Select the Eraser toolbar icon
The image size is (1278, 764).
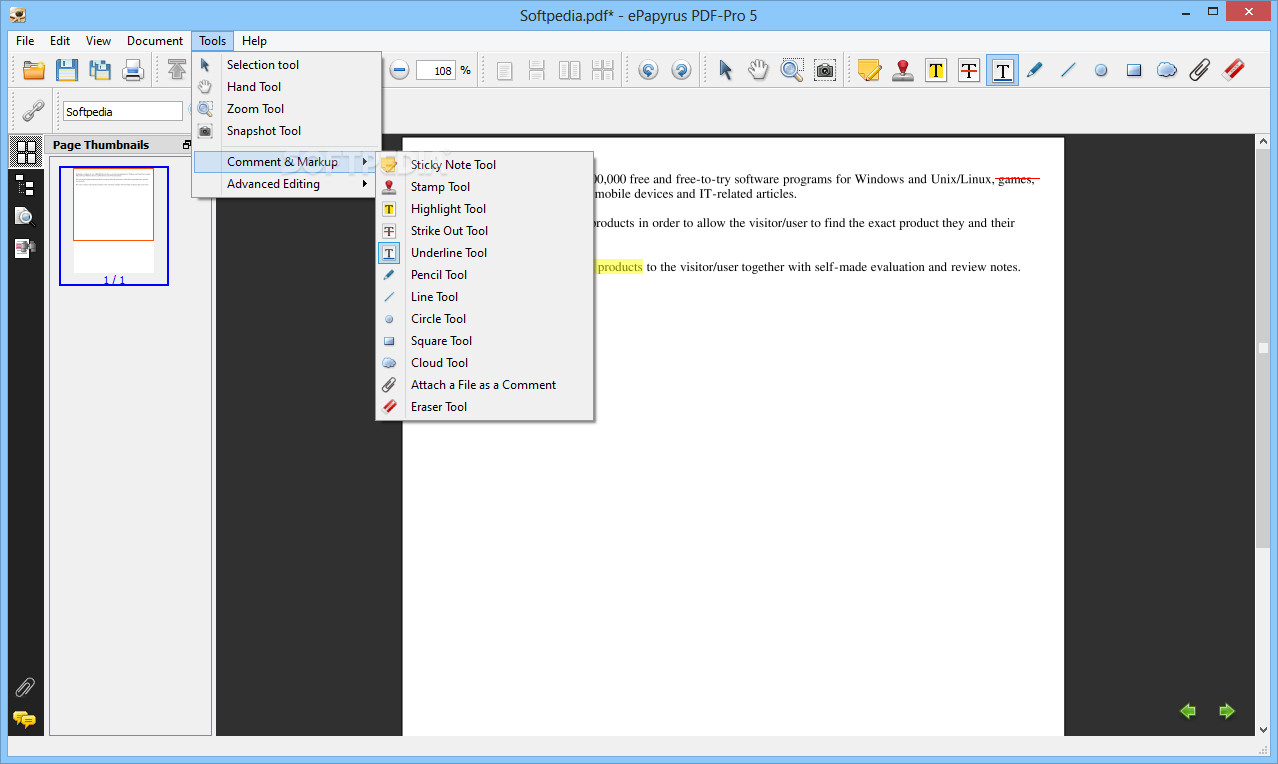(1234, 70)
